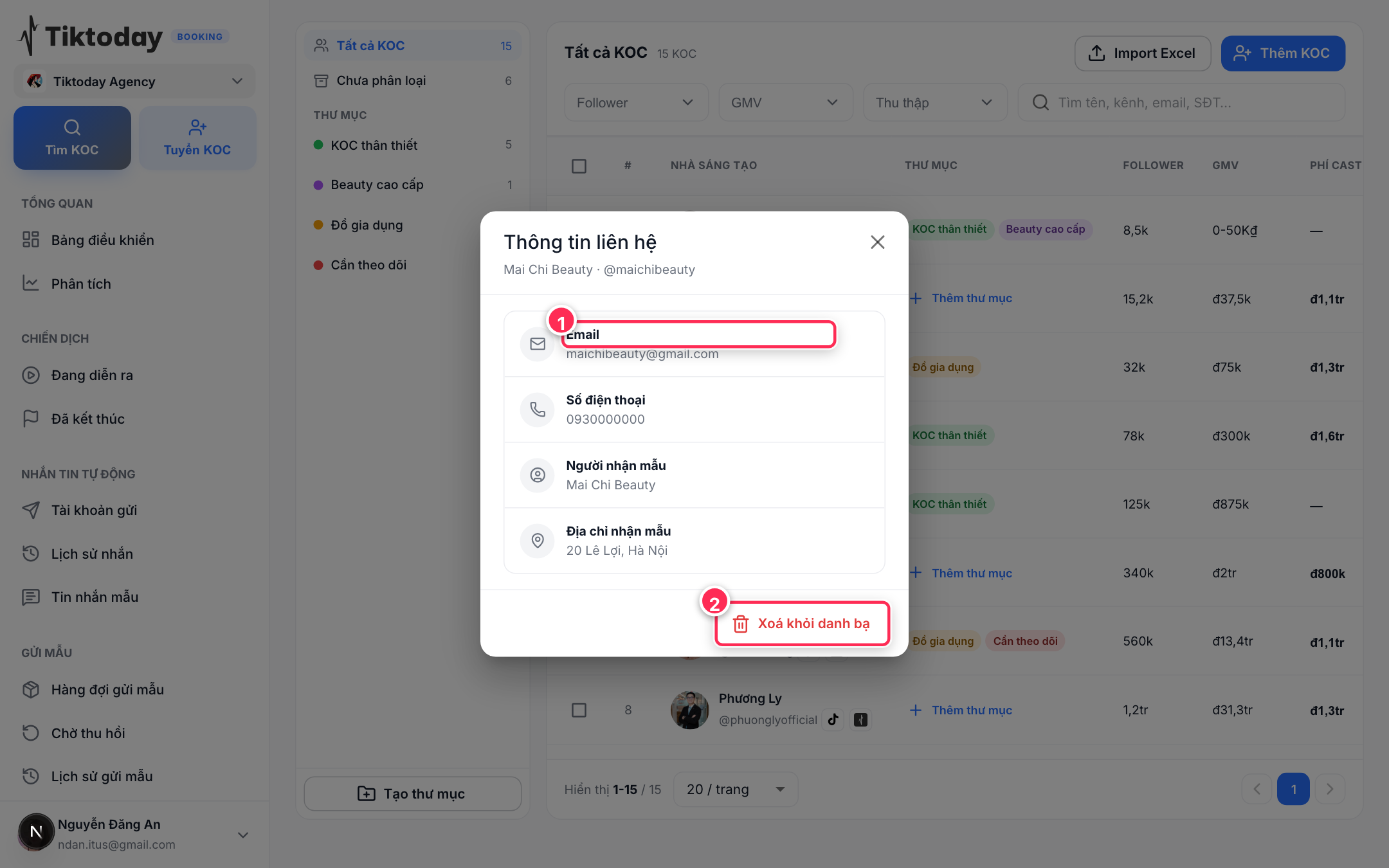
Task: Select the purple Beauty cao cấp folder dot
Action: tap(318, 185)
